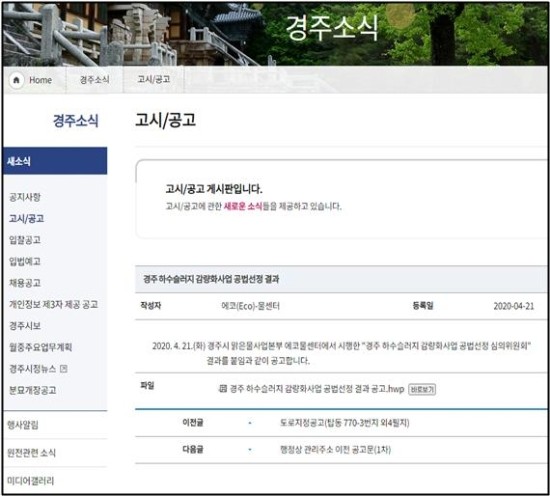Open 분묘개장공고 sidebar item

point(33,390)
